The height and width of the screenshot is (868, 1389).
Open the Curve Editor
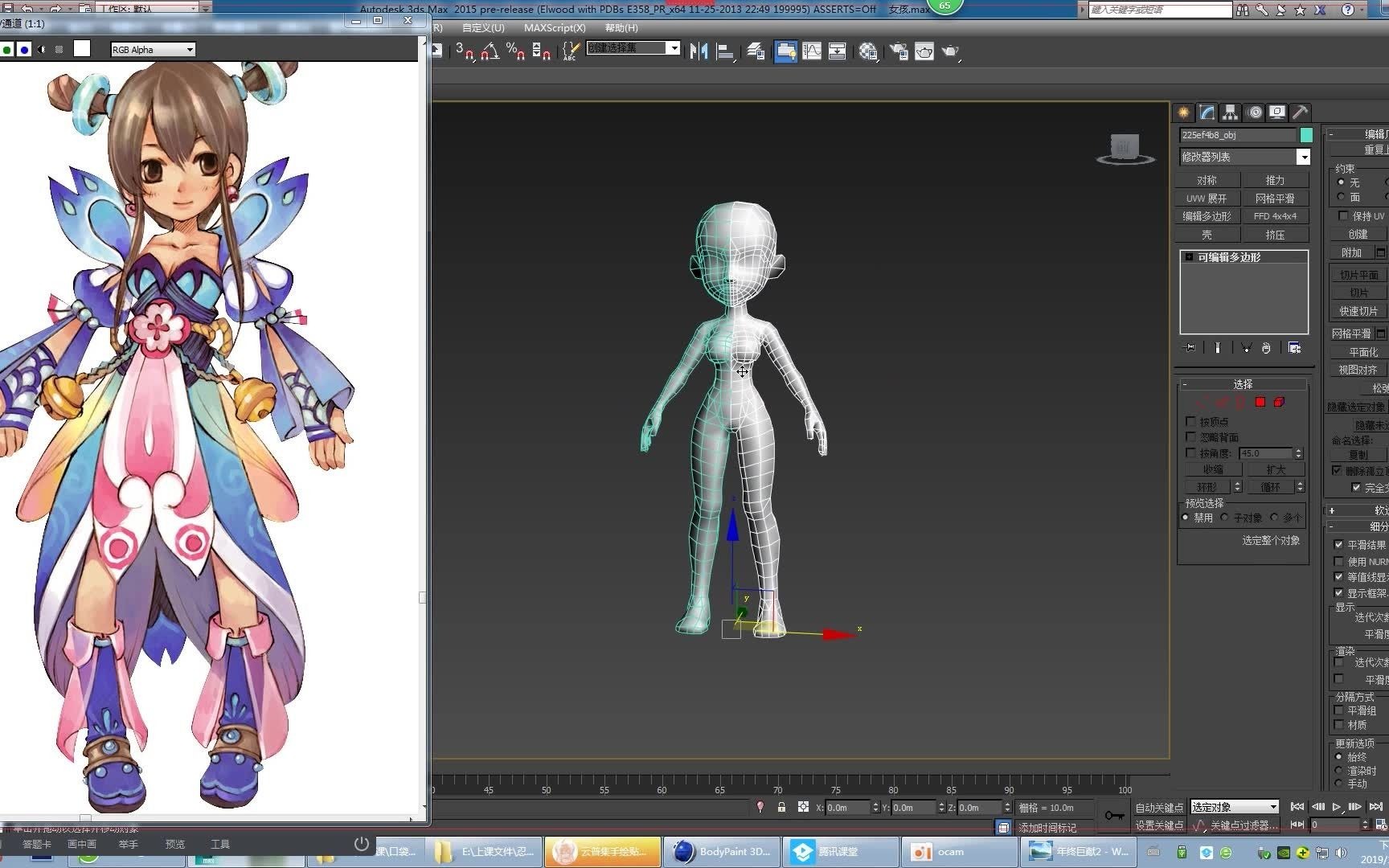coord(812,51)
